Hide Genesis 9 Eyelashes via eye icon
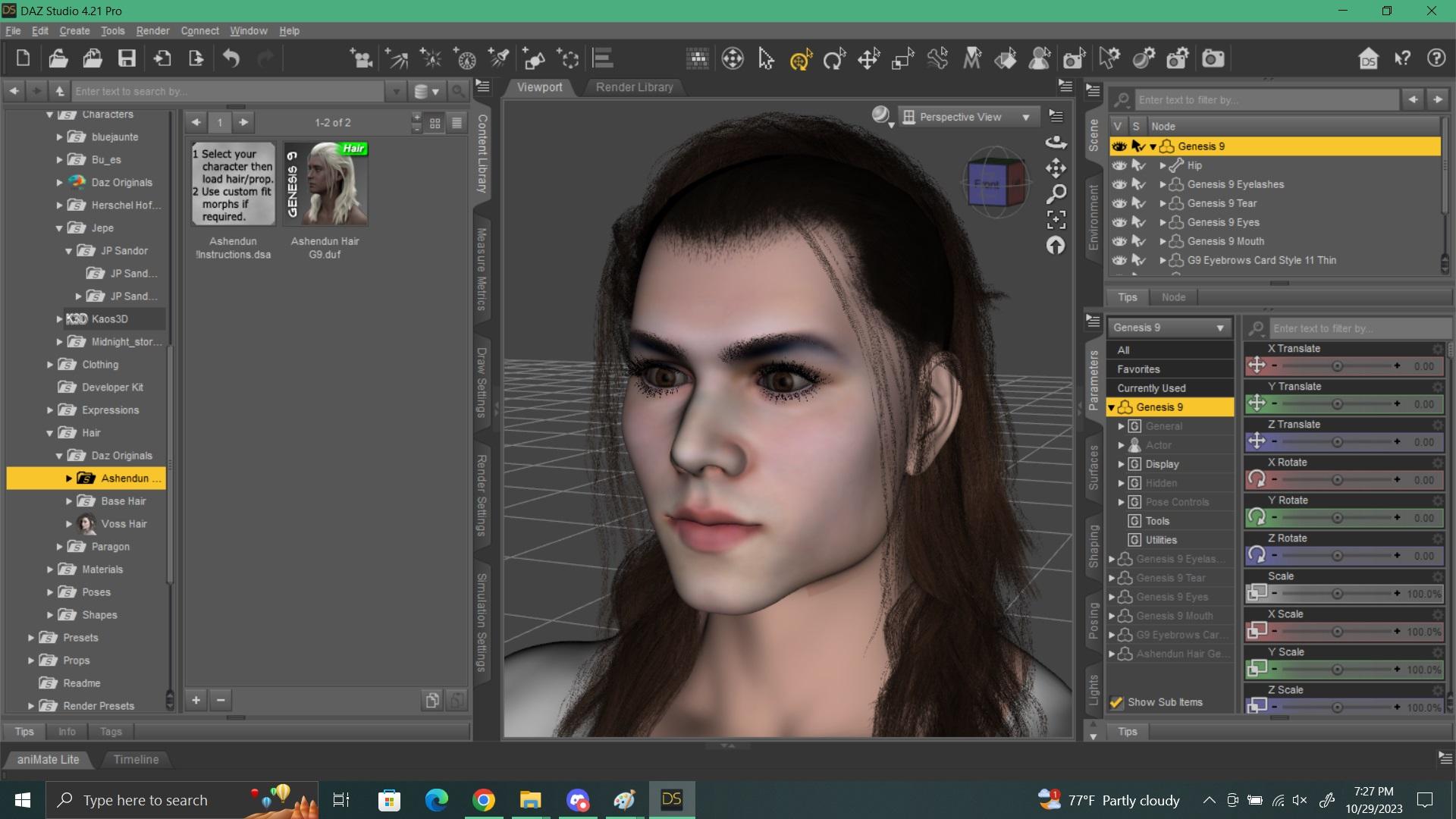Screen dimensions: 1456x819 point(1119,184)
